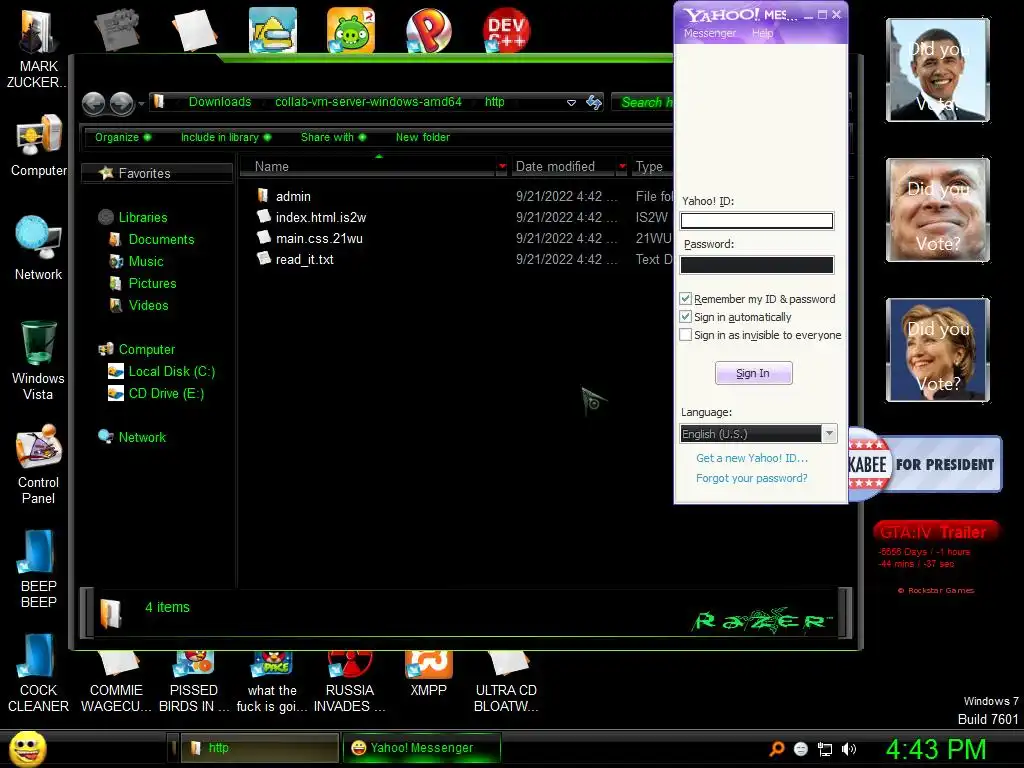1024x768 pixels.
Task: Open the Messenger menu in Yahoo window
Action: (709, 33)
